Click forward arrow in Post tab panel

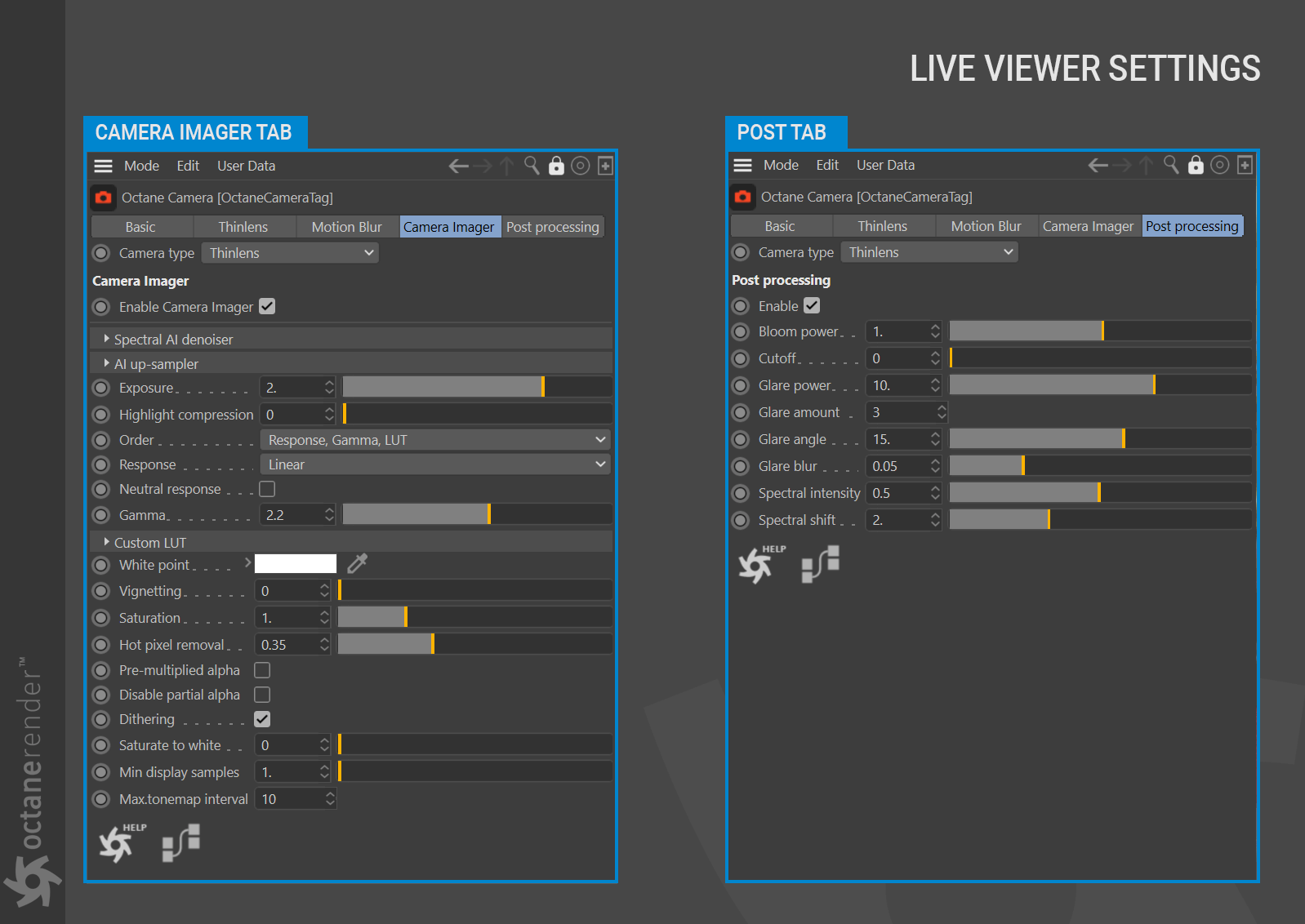pyautogui.click(x=1123, y=166)
